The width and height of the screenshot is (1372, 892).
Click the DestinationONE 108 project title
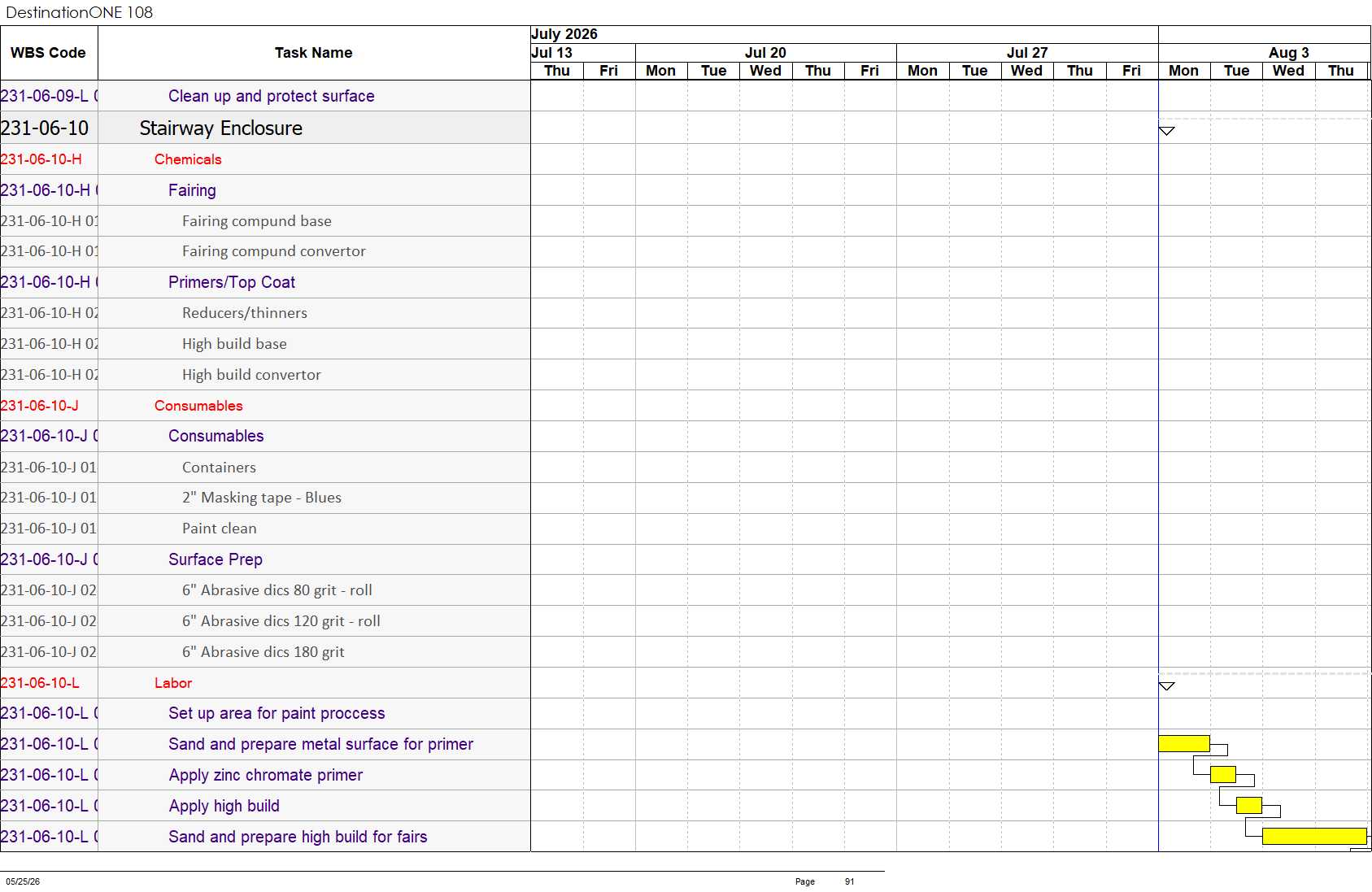[x=79, y=12]
